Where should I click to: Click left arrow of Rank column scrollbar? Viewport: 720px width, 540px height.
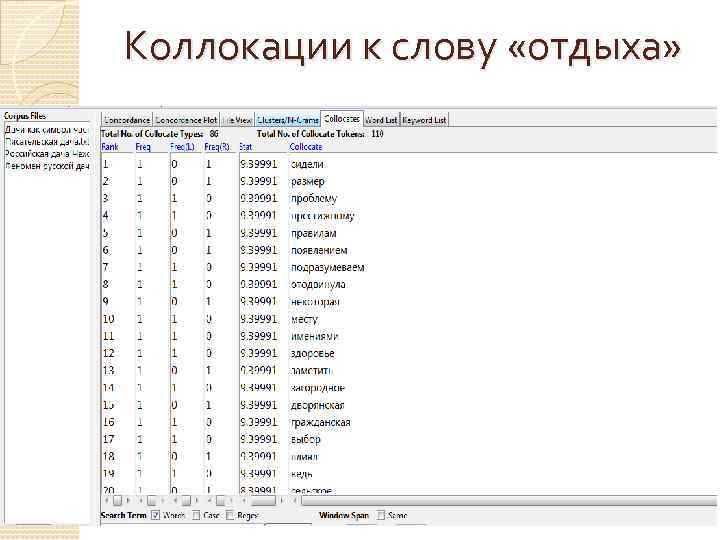tap(107, 501)
